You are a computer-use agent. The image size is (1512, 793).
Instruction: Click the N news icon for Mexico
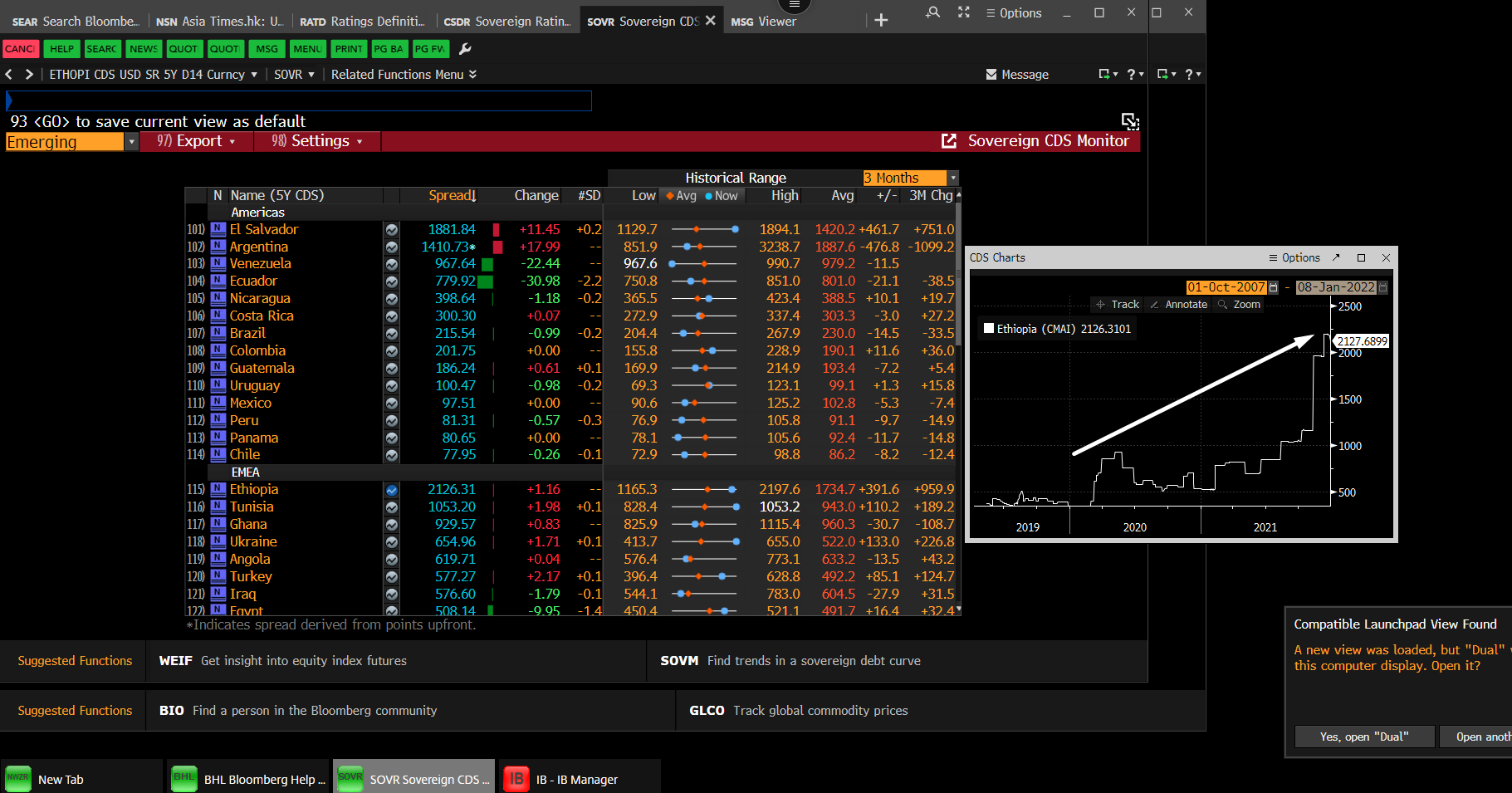218,403
